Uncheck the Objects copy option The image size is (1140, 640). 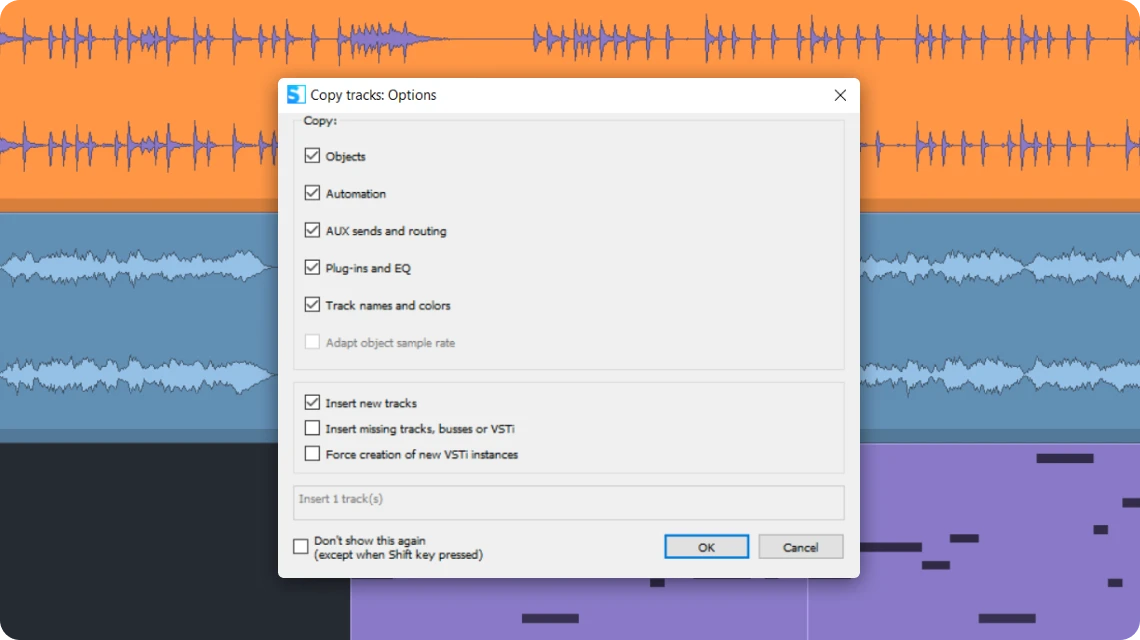(x=312, y=156)
